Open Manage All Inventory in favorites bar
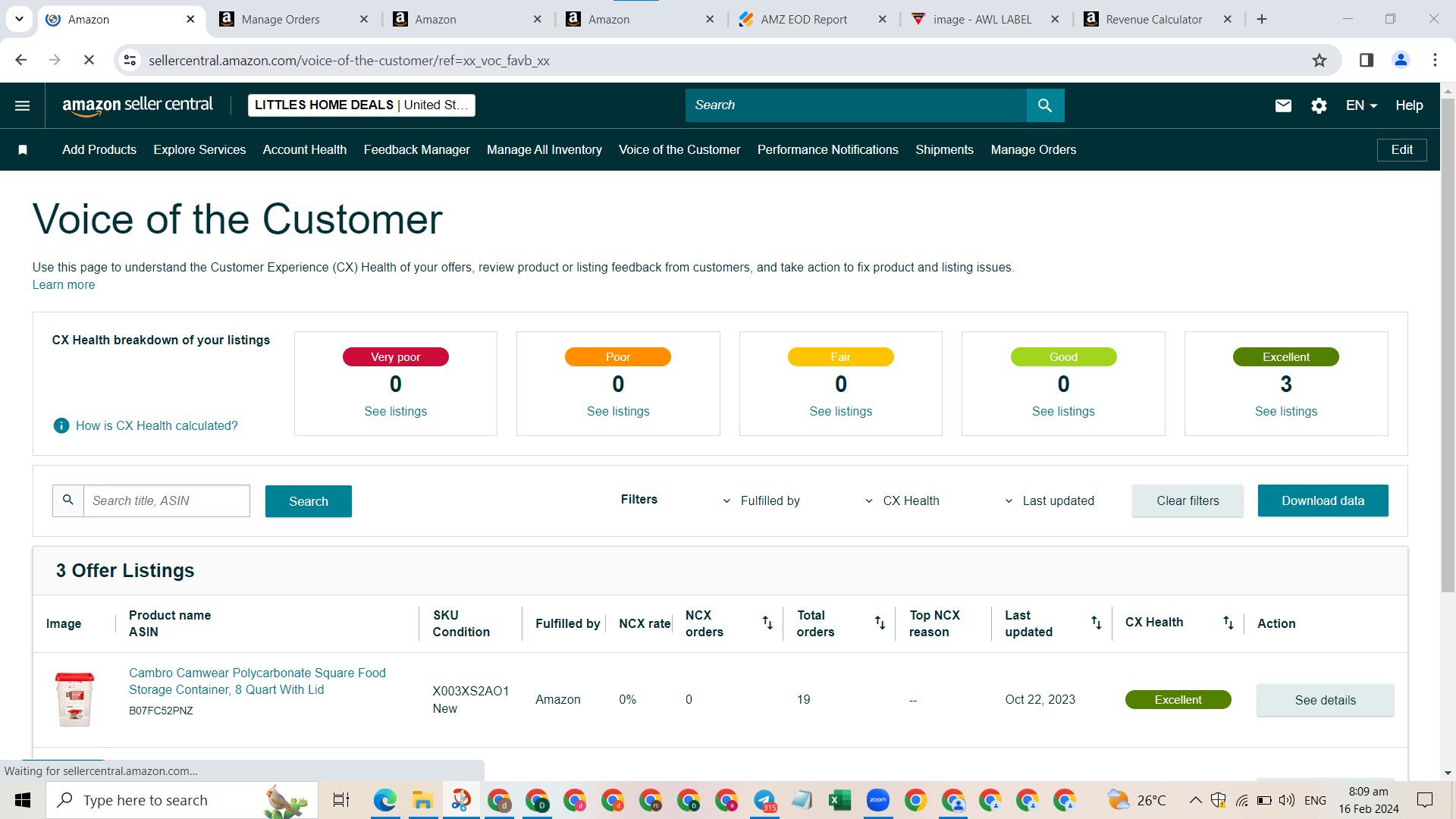The width and height of the screenshot is (1456, 819). [544, 150]
